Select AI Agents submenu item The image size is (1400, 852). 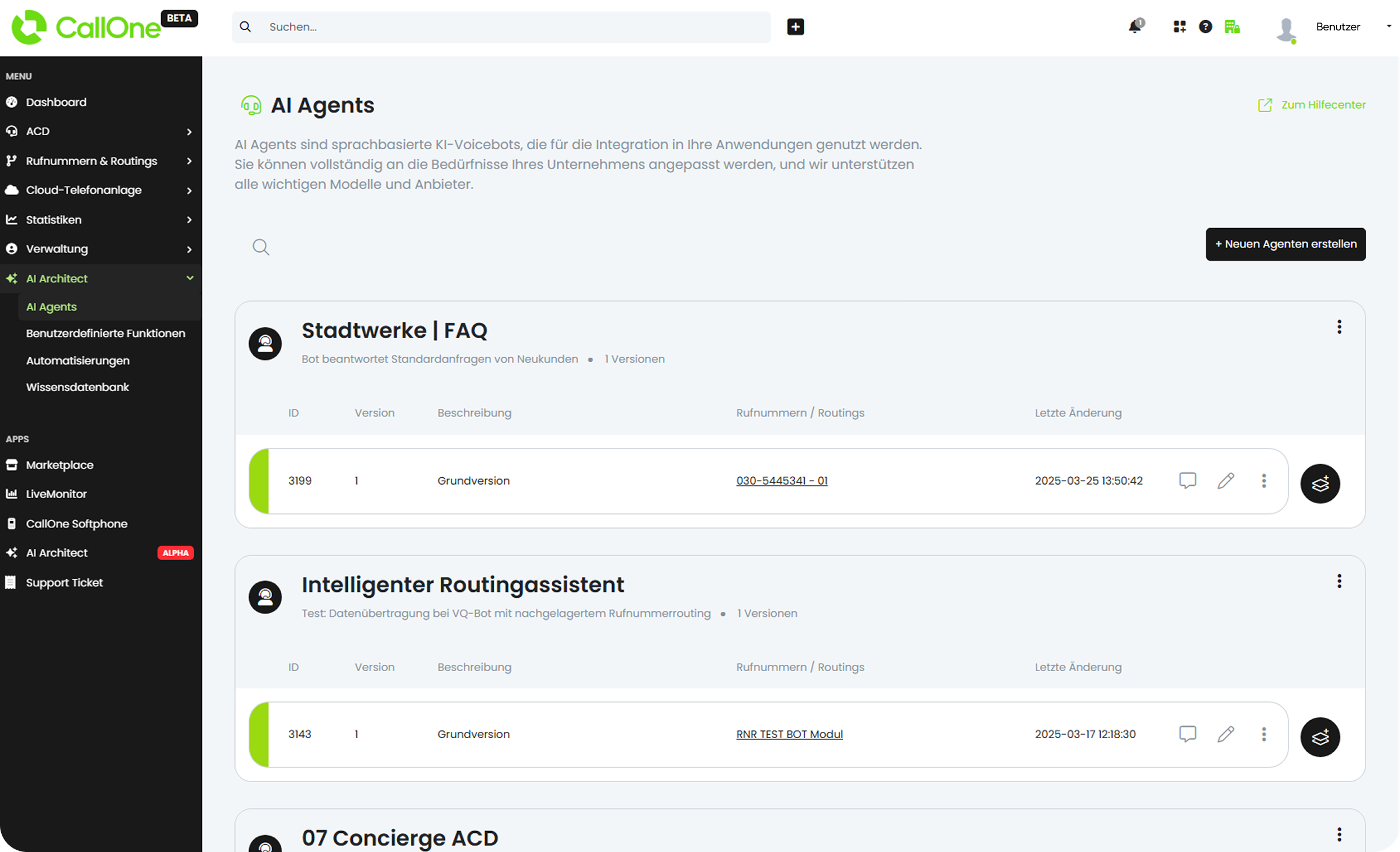pyautogui.click(x=110, y=307)
